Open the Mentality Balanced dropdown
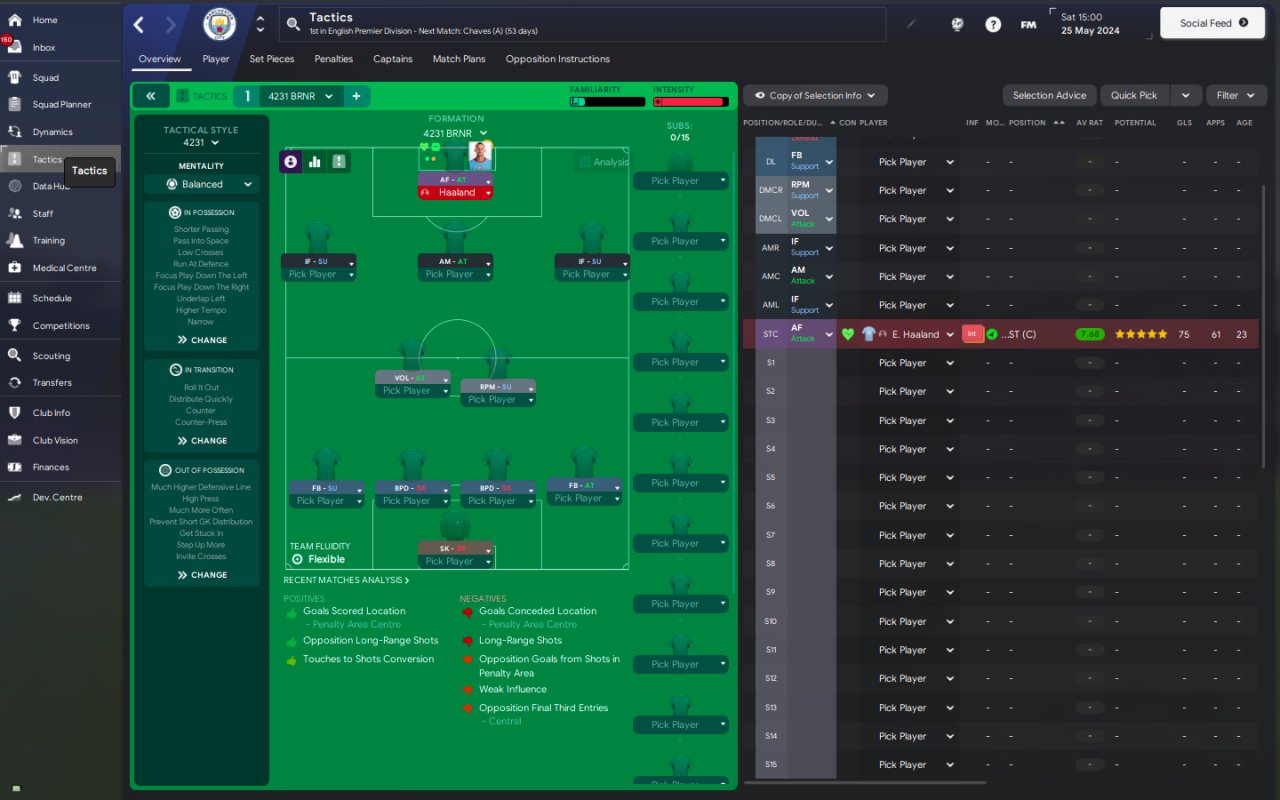 [202, 184]
